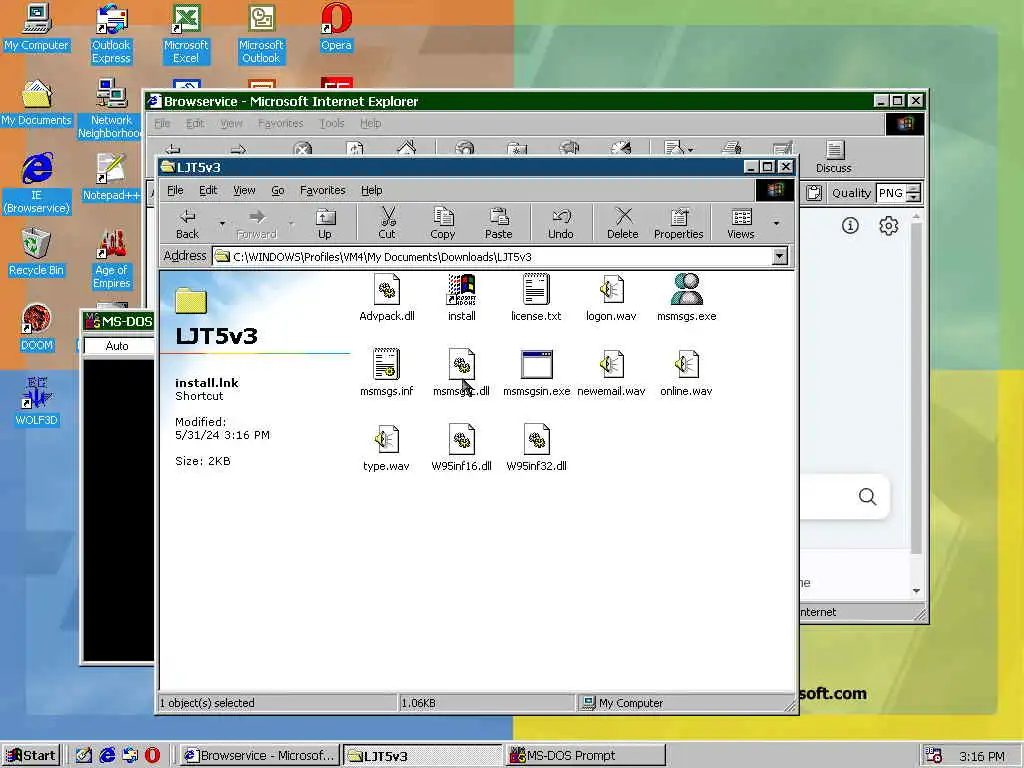Open the Auto font dropdown in MS-DOS window
The height and width of the screenshot is (768, 1024).
(118, 346)
